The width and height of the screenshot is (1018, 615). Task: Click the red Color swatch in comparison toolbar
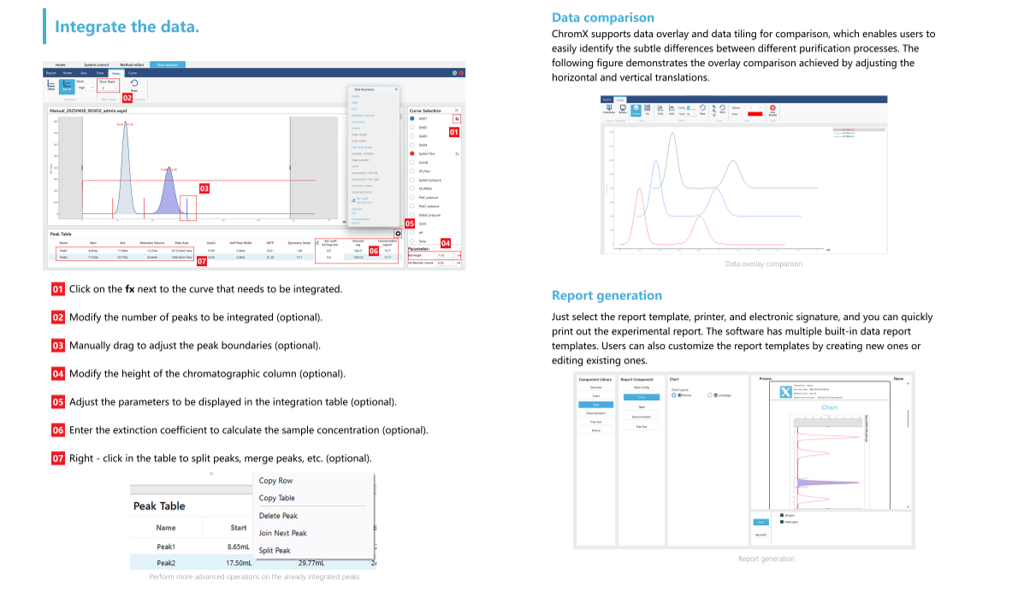click(x=755, y=114)
